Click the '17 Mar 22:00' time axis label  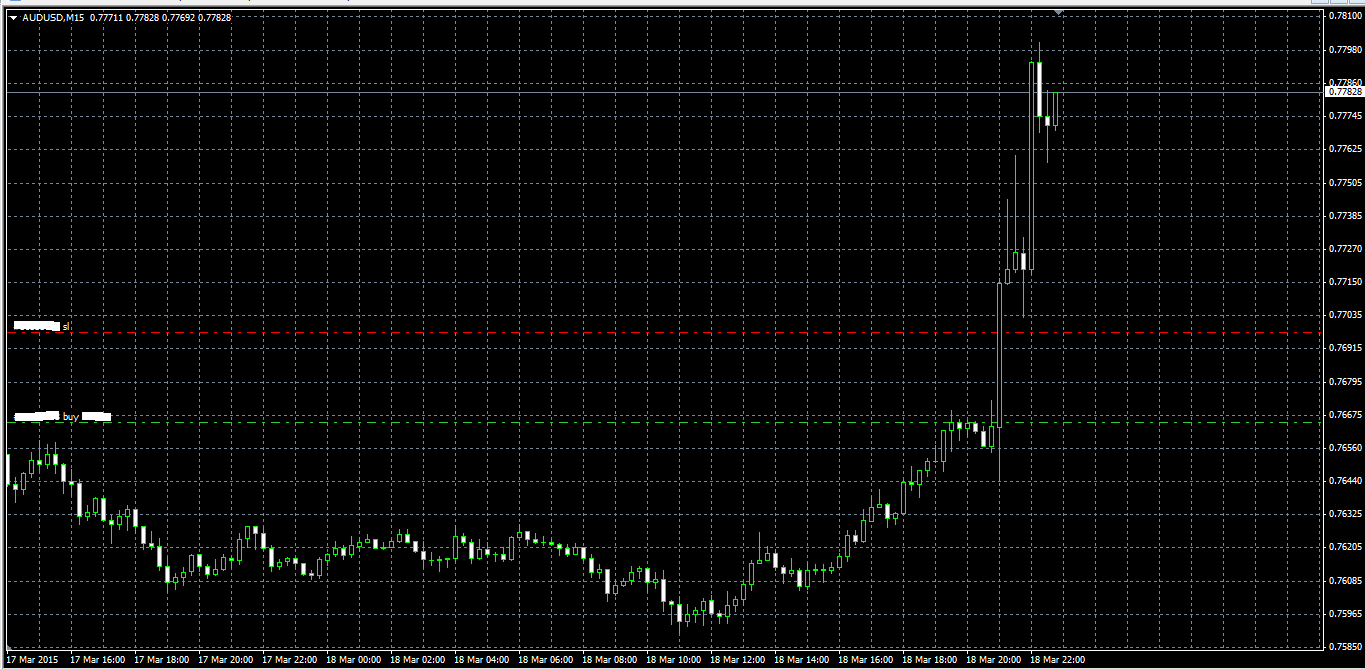coord(290,660)
